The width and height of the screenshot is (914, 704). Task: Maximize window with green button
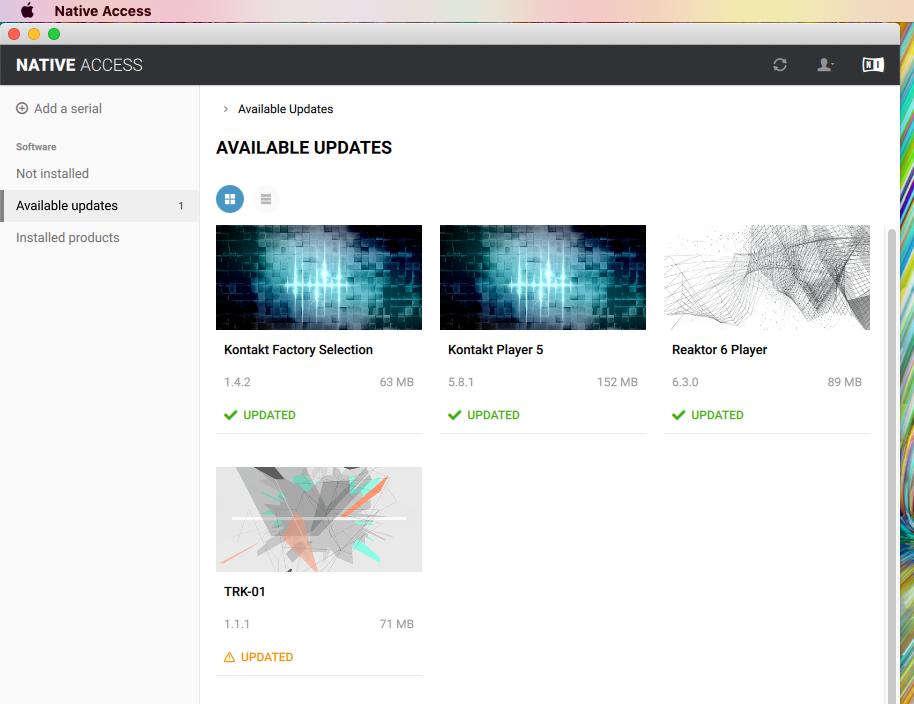54,34
